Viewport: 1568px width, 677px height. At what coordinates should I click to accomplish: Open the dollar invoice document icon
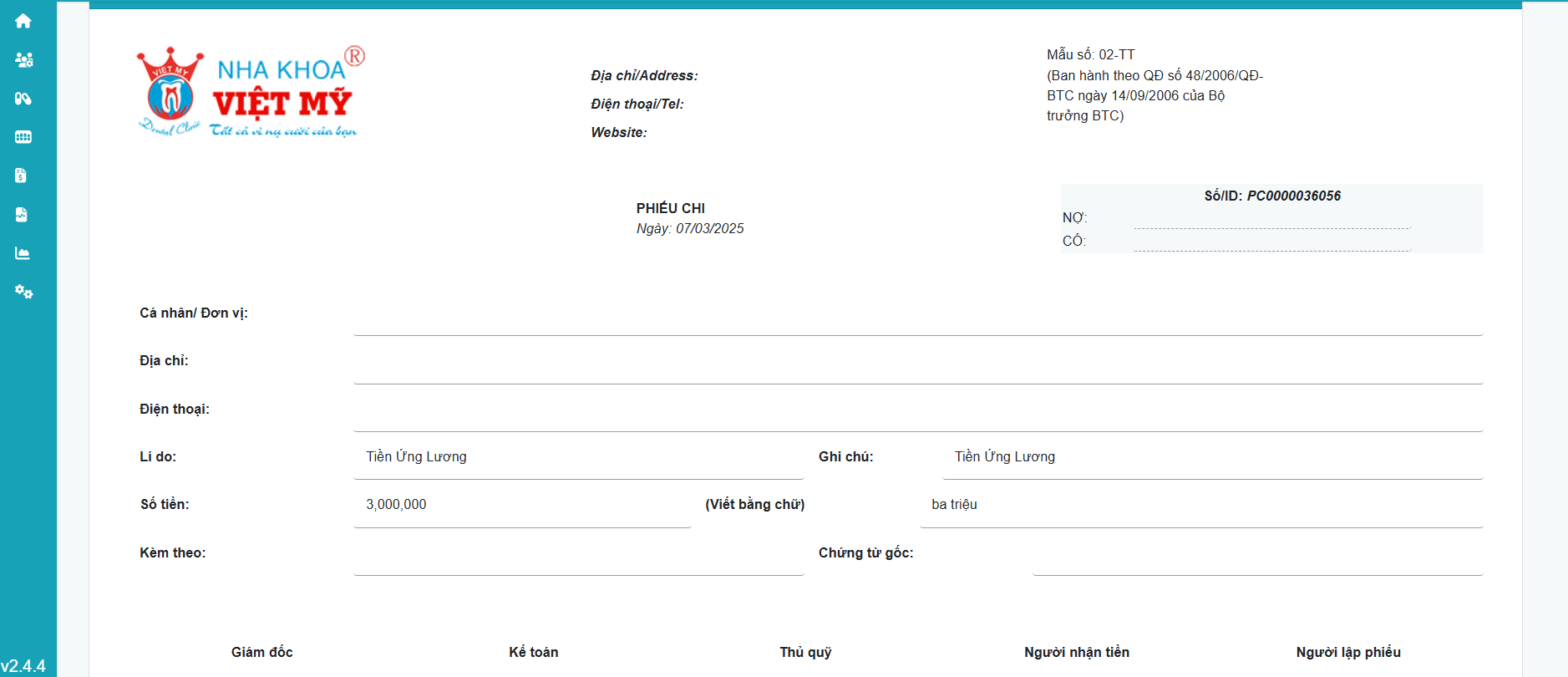tap(22, 176)
